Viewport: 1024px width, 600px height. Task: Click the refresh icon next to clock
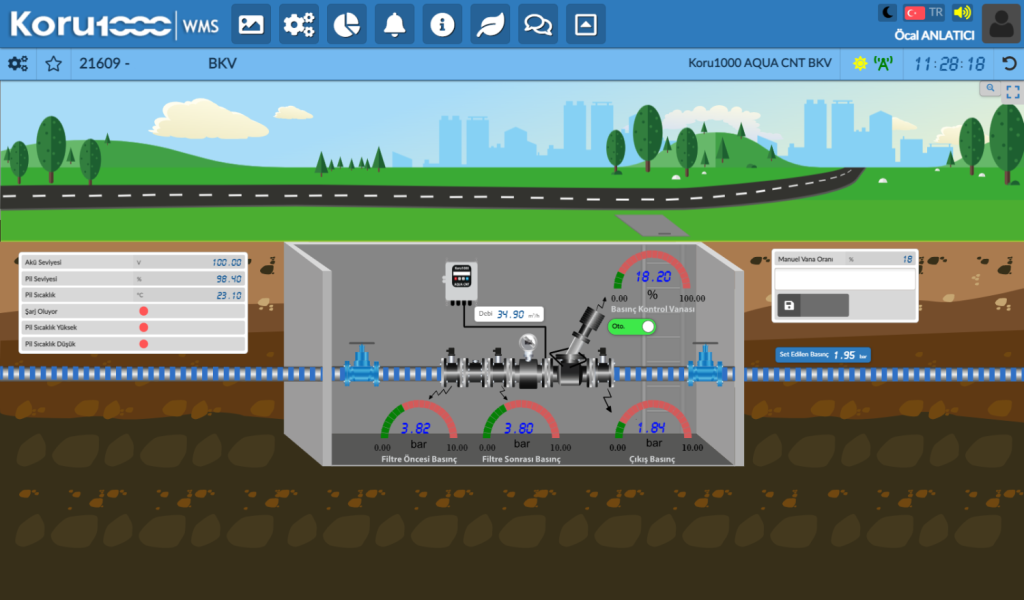tap(1009, 63)
